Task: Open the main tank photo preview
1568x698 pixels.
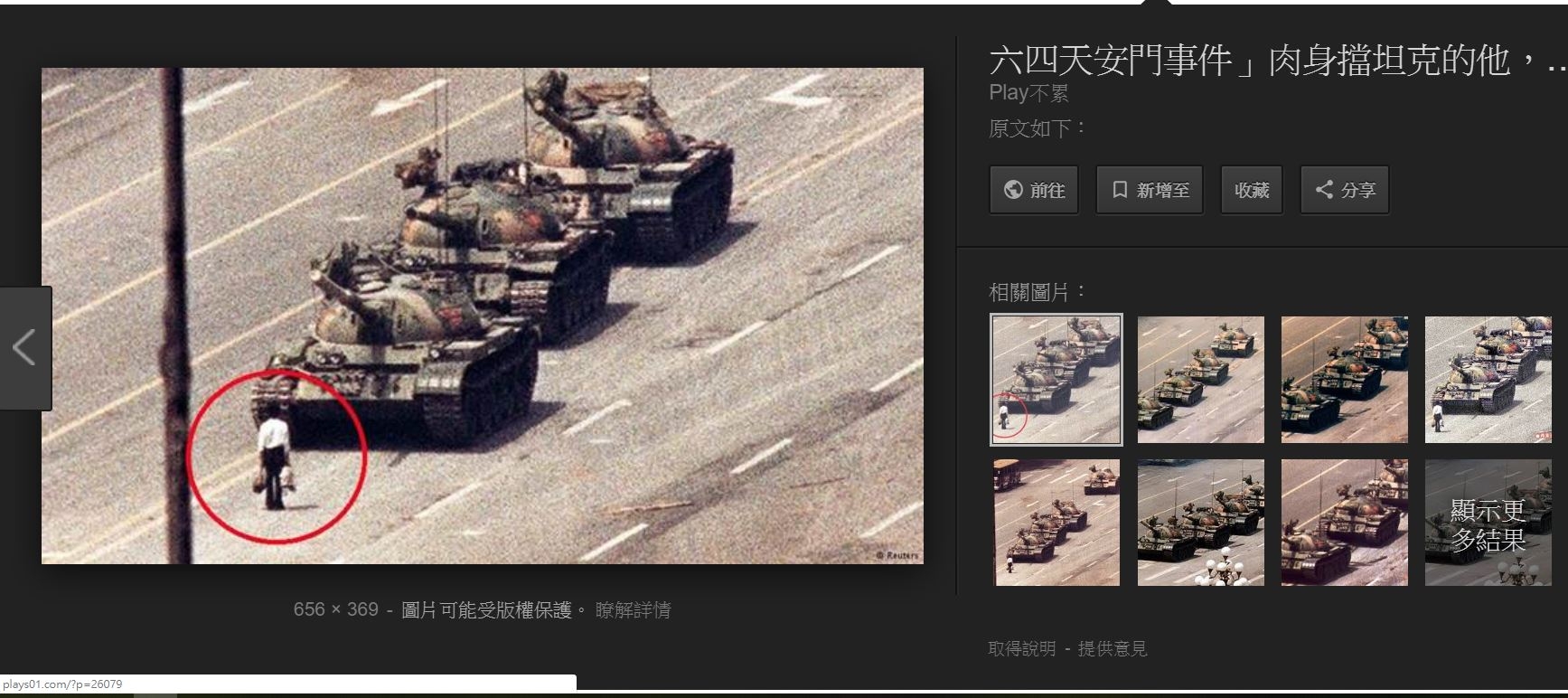Action: tap(483, 316)
